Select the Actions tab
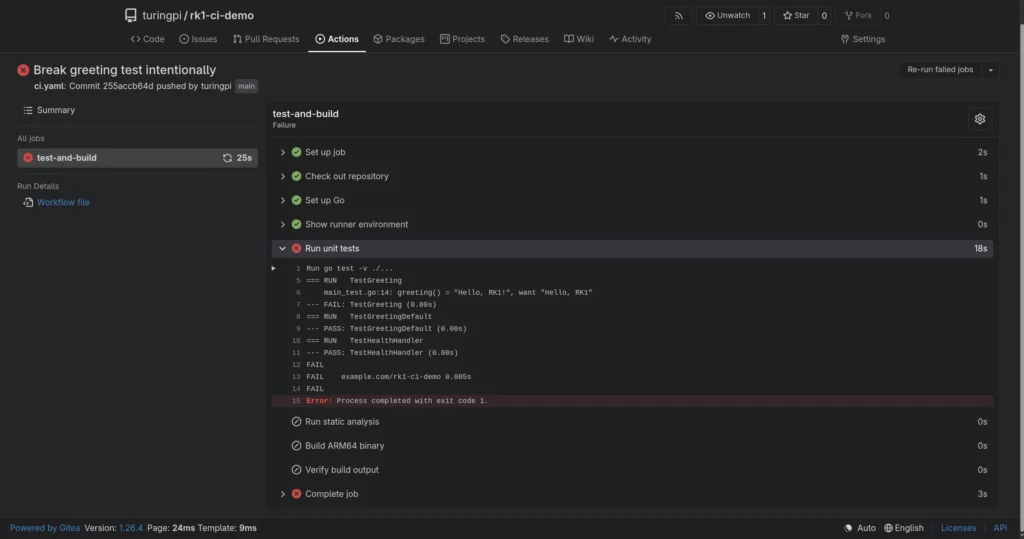This screenshot has width=1024, height=539. click(337, 39)
